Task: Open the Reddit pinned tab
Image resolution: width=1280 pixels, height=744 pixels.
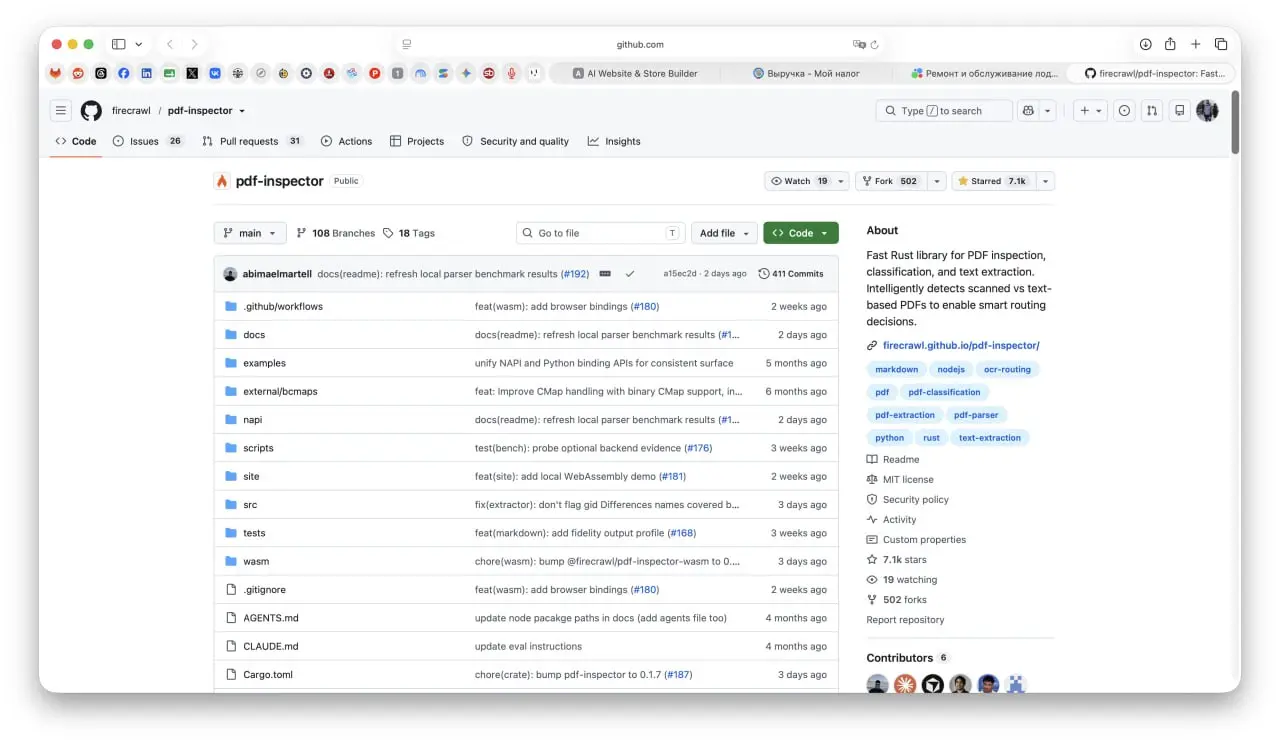Action: tap(78, 73)
